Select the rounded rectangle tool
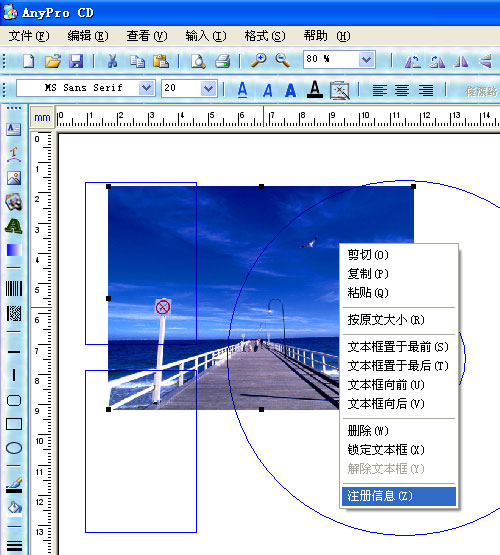500x555 pixels. click(14, 400)
